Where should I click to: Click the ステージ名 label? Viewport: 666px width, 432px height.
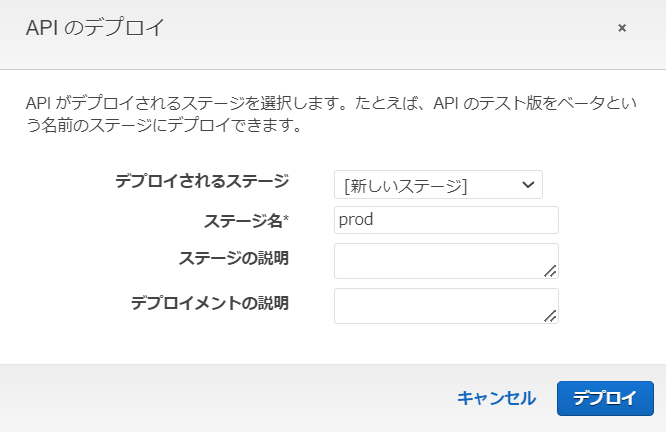coord(244,219)
